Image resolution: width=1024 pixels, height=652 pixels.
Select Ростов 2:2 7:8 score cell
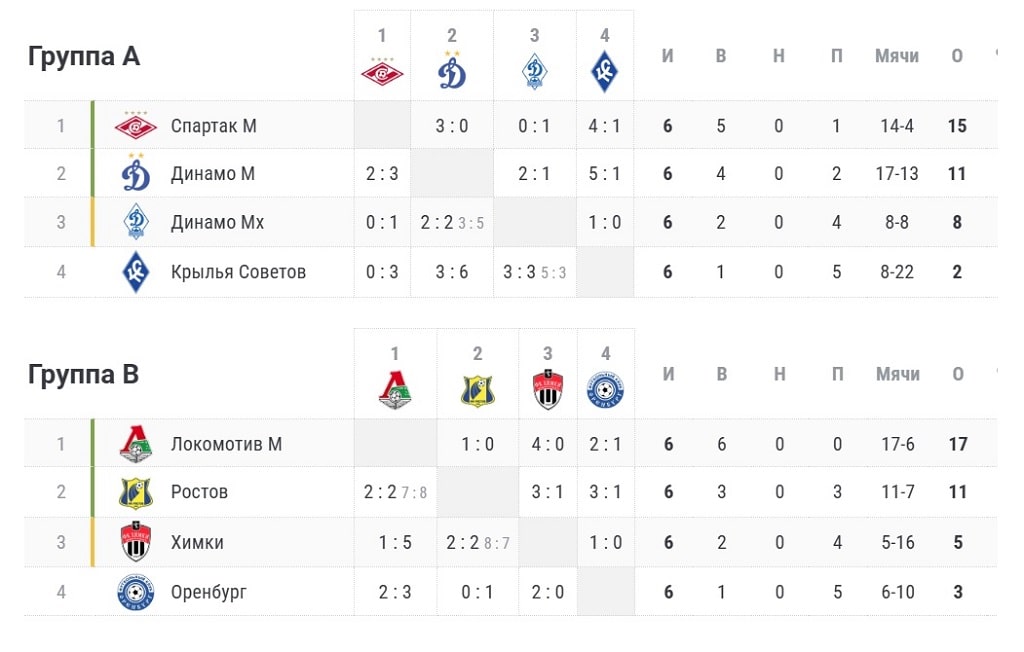point(395,492)
